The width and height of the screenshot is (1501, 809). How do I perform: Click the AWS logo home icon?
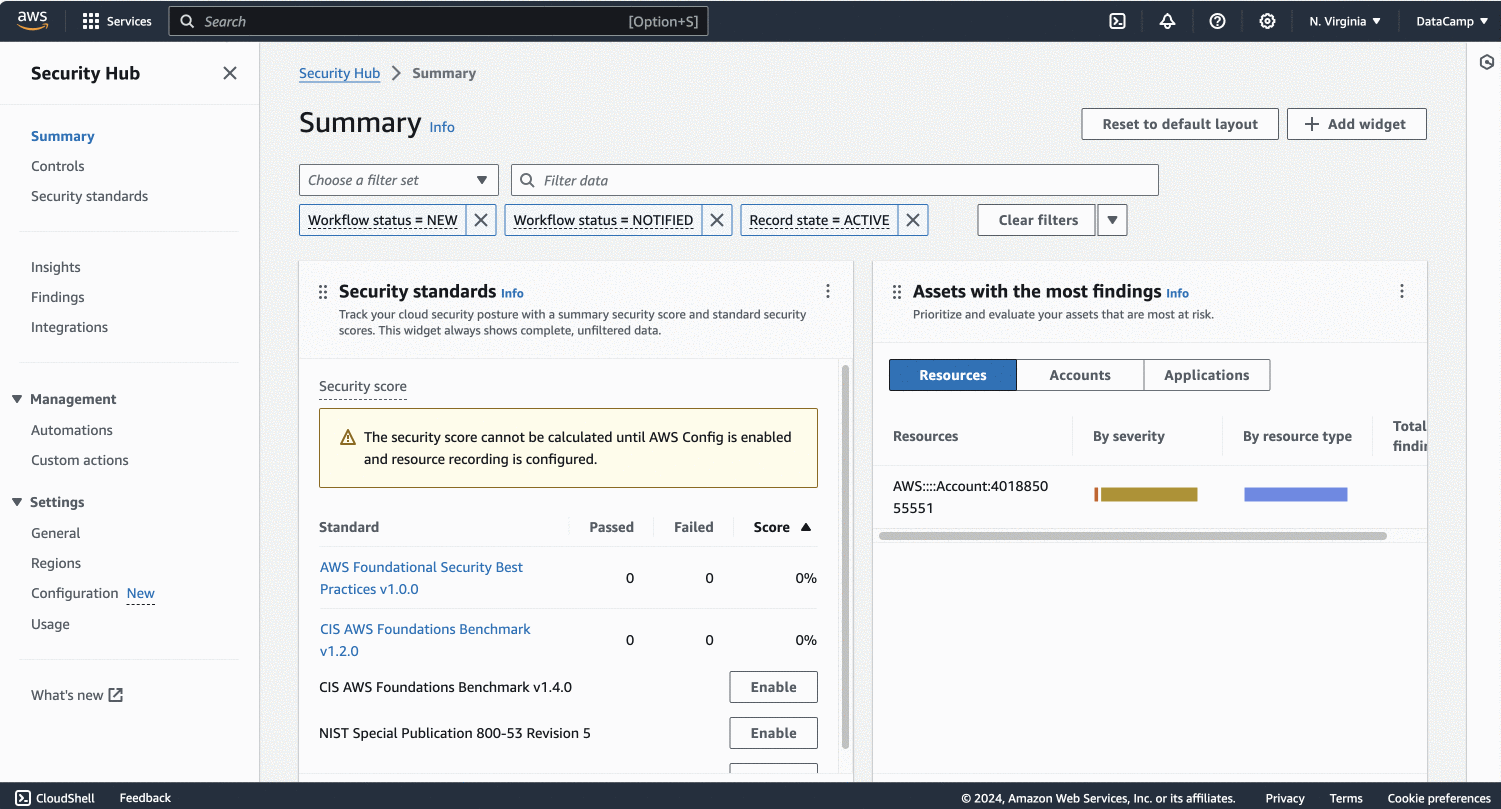[x=32, y=21]
